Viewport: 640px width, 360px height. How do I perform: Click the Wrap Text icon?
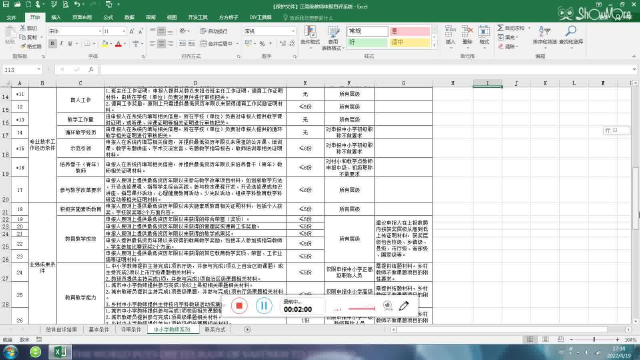coord(203,31)
